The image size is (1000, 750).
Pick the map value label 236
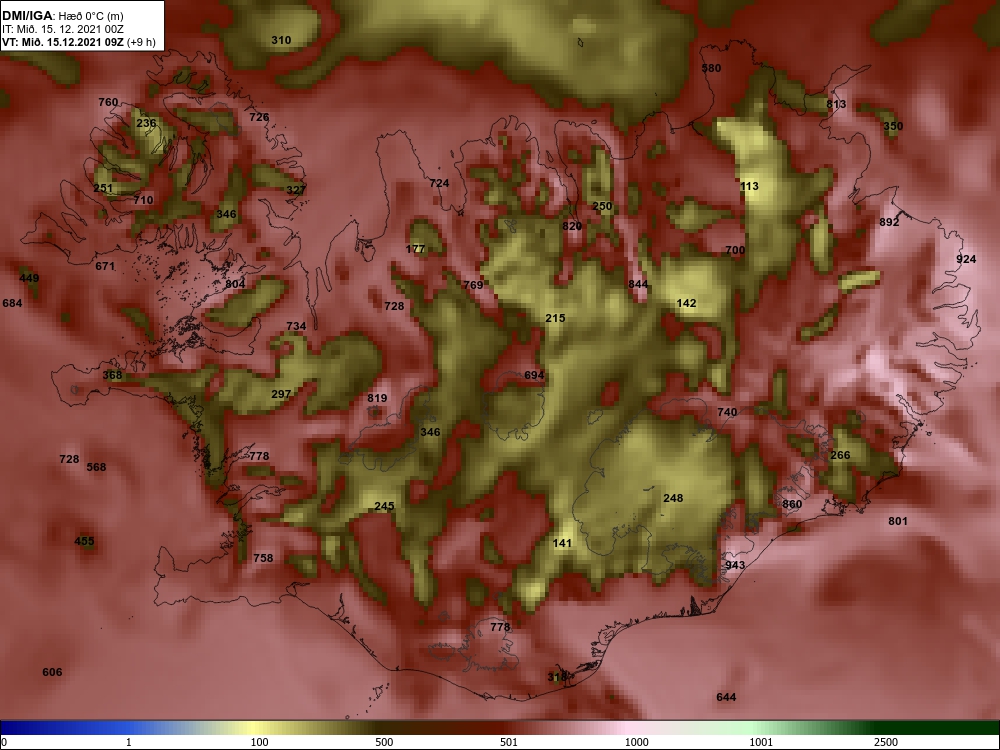click(x=146, y=124)
